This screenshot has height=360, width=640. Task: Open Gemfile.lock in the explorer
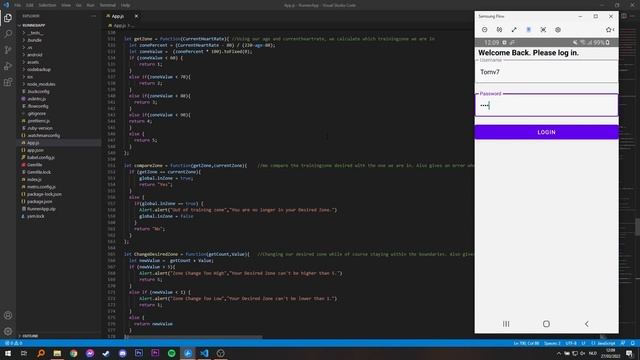click(x=39, y=172)
